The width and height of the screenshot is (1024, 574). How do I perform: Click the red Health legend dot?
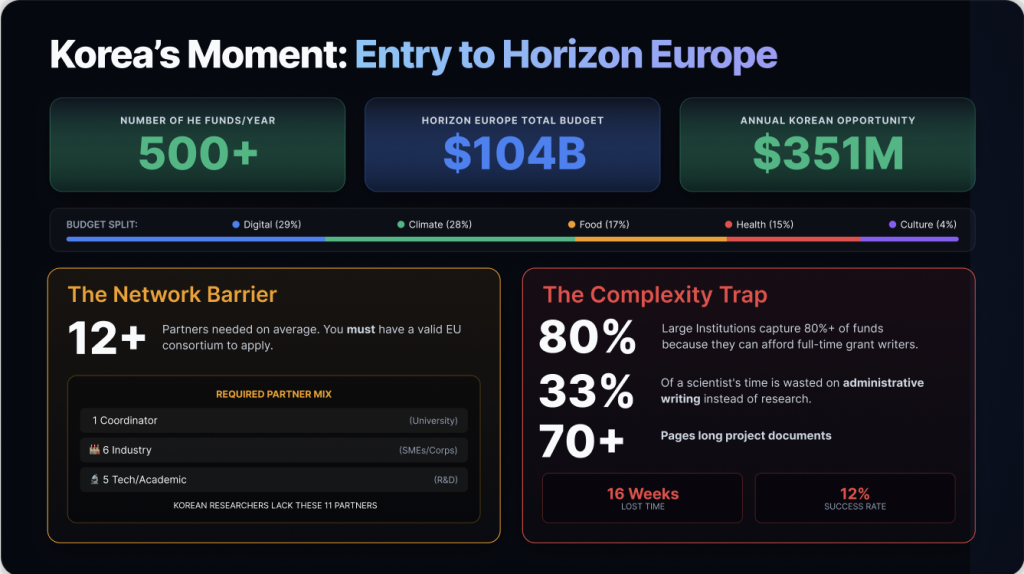pos(728,225)
